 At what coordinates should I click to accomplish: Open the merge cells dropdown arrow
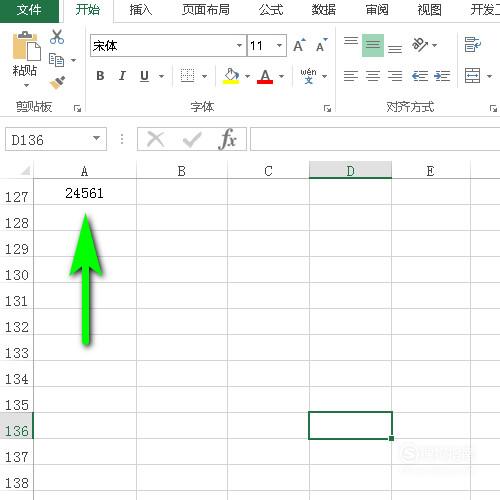(x=489, y=76)
